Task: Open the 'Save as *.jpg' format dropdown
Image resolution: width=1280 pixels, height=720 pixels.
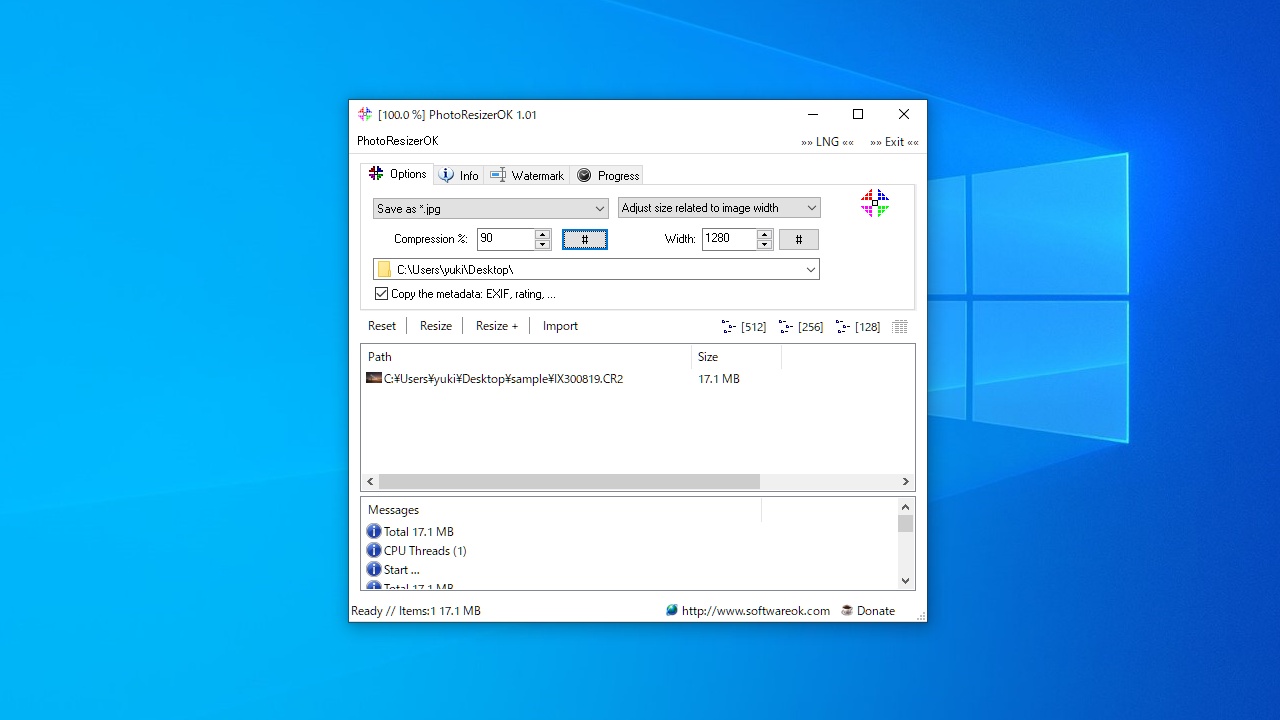Action: 490,208
